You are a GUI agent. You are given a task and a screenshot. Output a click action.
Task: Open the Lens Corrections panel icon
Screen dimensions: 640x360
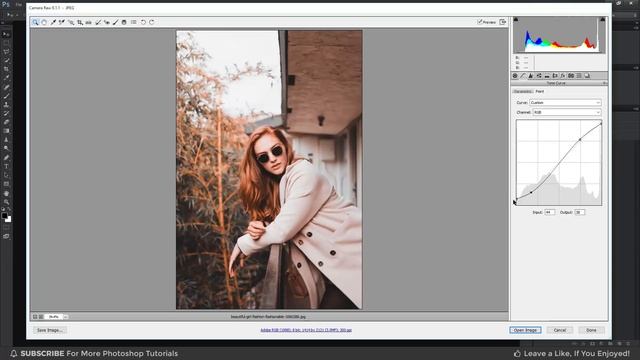(555, 76)
